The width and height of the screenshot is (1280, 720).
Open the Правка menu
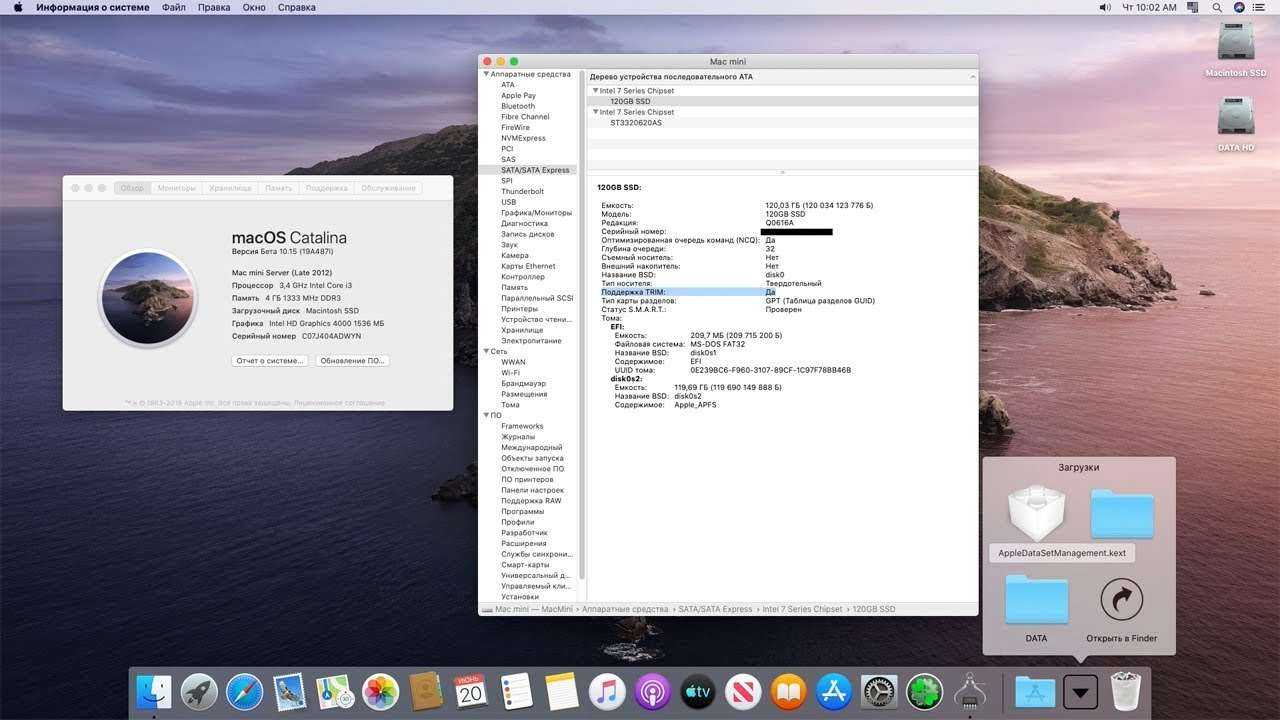[214, 7]
